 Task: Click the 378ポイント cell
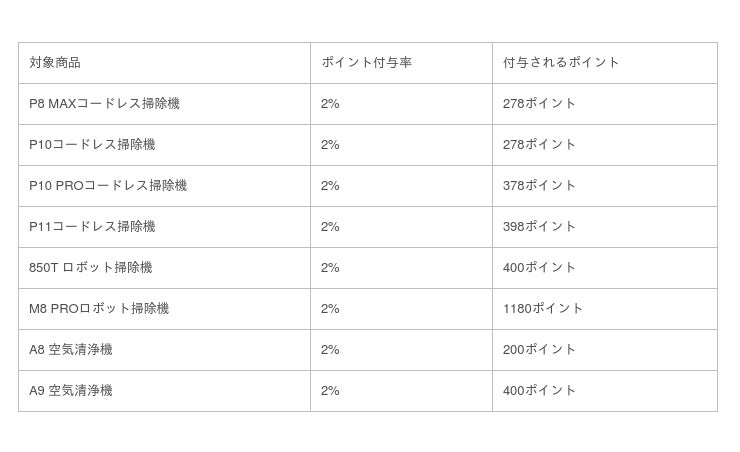pos(539,185)
